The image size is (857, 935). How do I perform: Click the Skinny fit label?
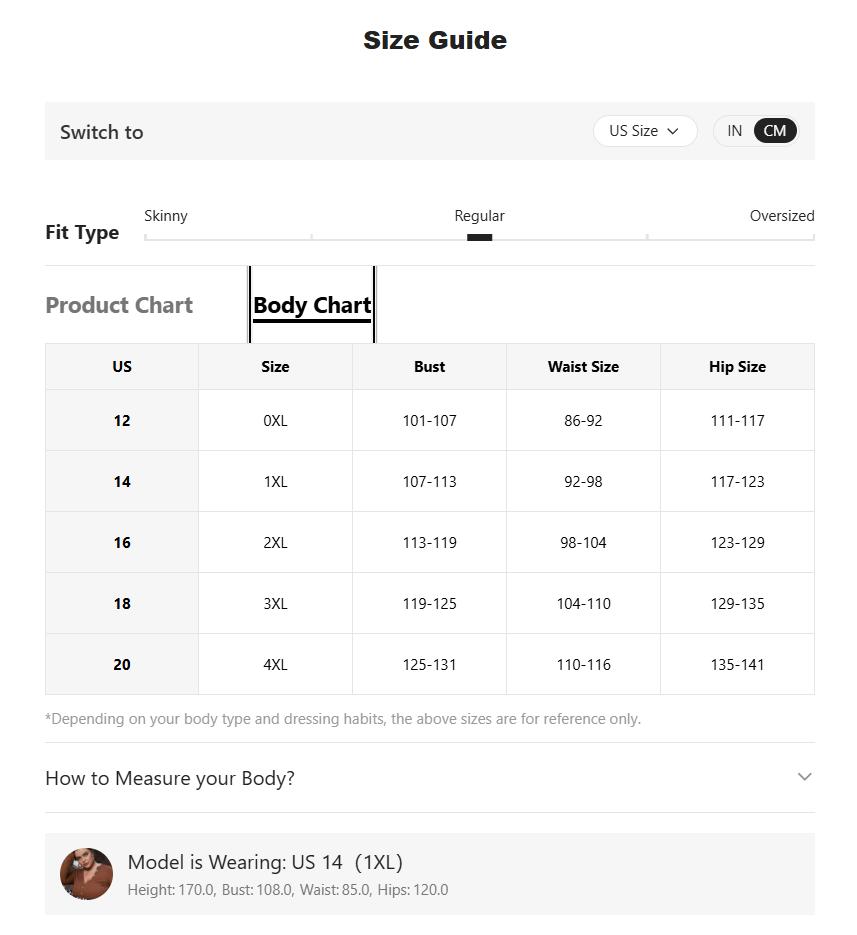[x=166, y=216]
